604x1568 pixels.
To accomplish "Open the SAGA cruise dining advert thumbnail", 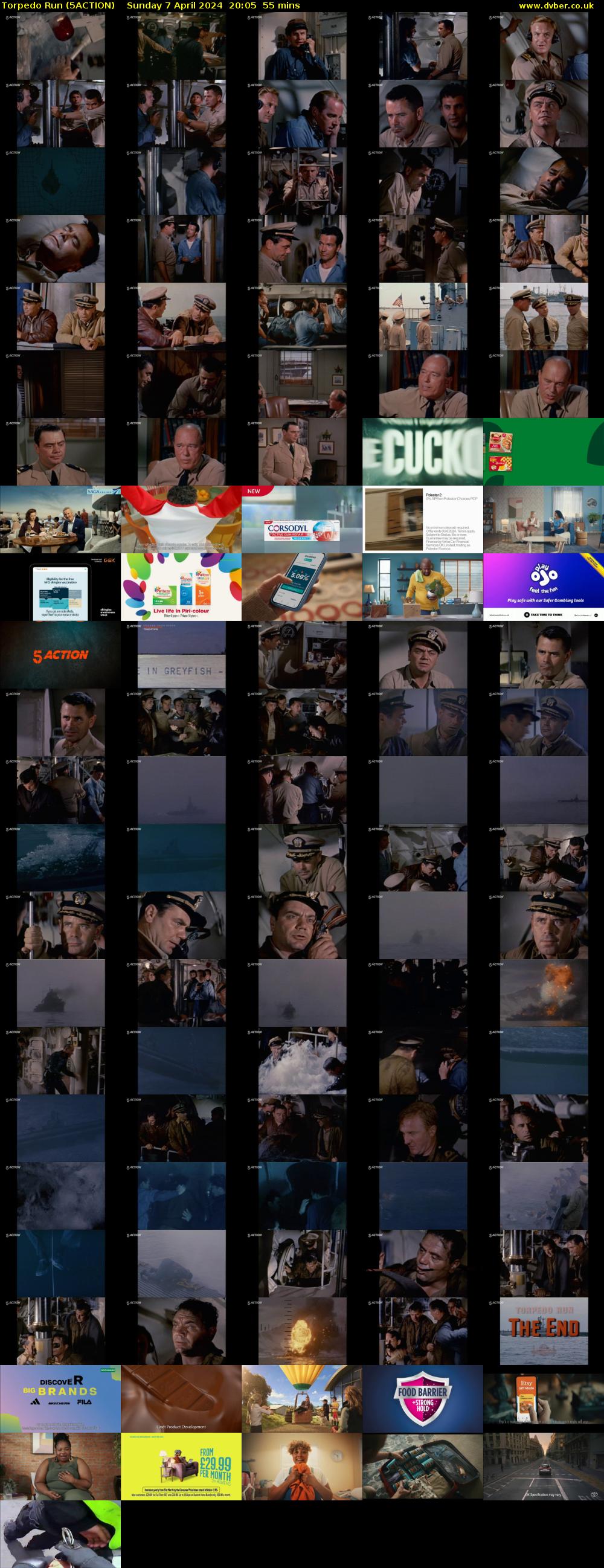I will (60, 519).
